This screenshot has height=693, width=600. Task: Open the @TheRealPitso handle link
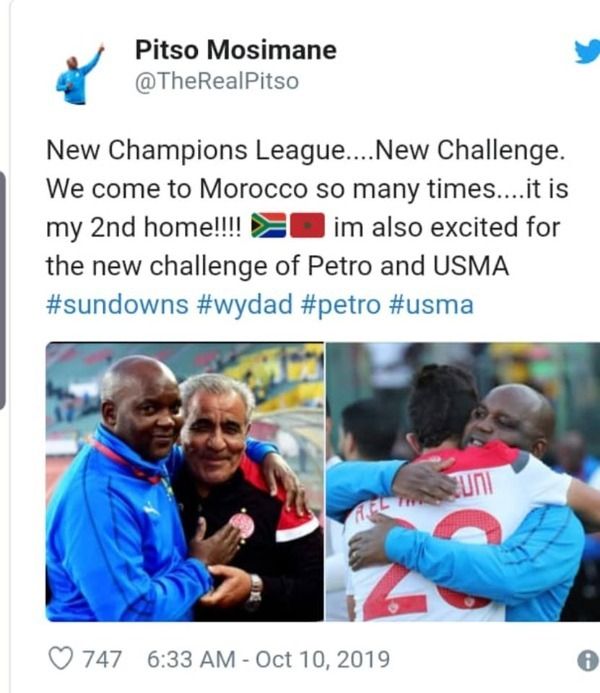click(x=216, y=81)
